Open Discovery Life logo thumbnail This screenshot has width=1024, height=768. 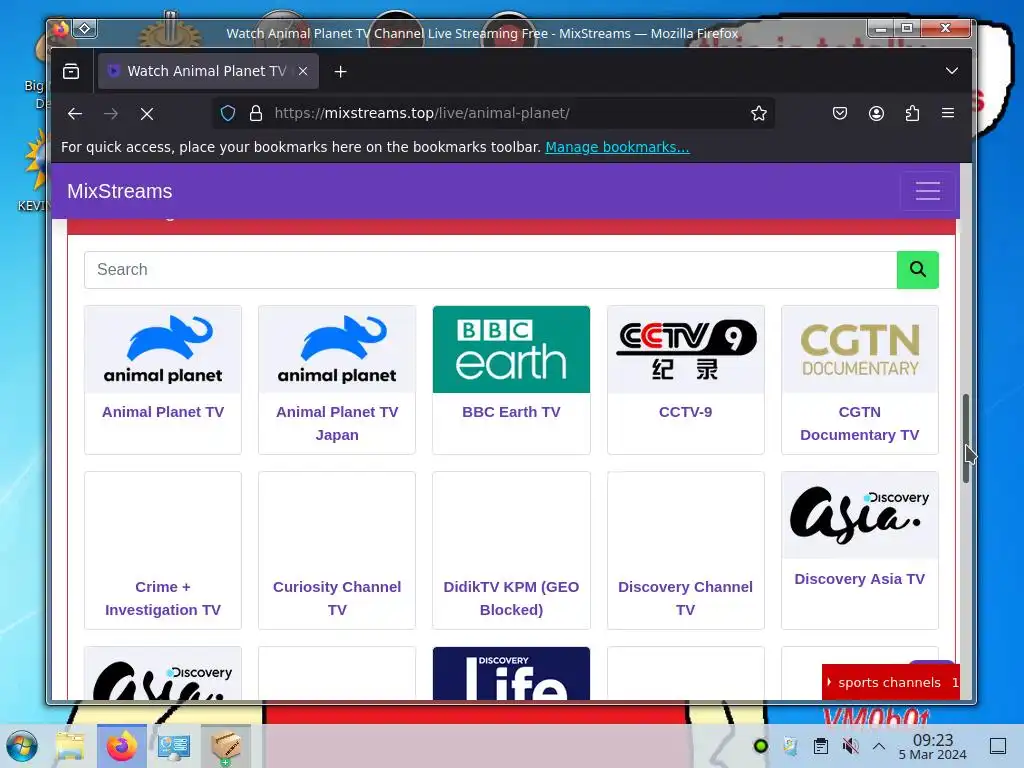pos(511,673)
